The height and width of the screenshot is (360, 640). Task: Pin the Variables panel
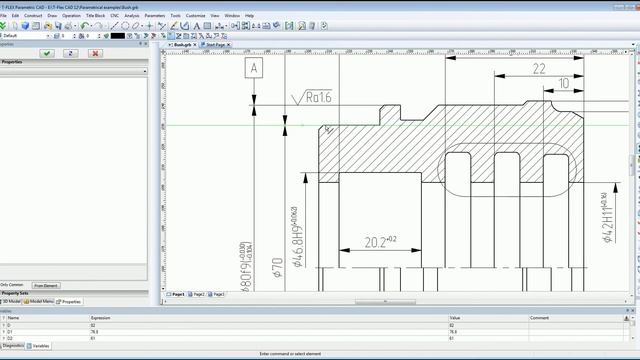[x=627, y=311]
